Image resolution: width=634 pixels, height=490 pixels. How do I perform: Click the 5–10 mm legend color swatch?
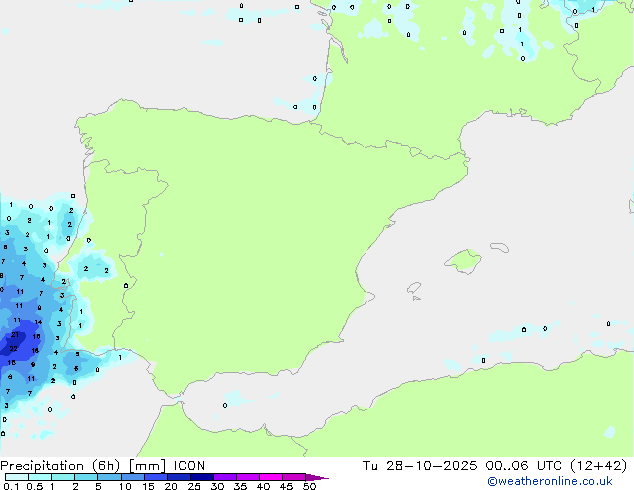[x=109, y=477]
